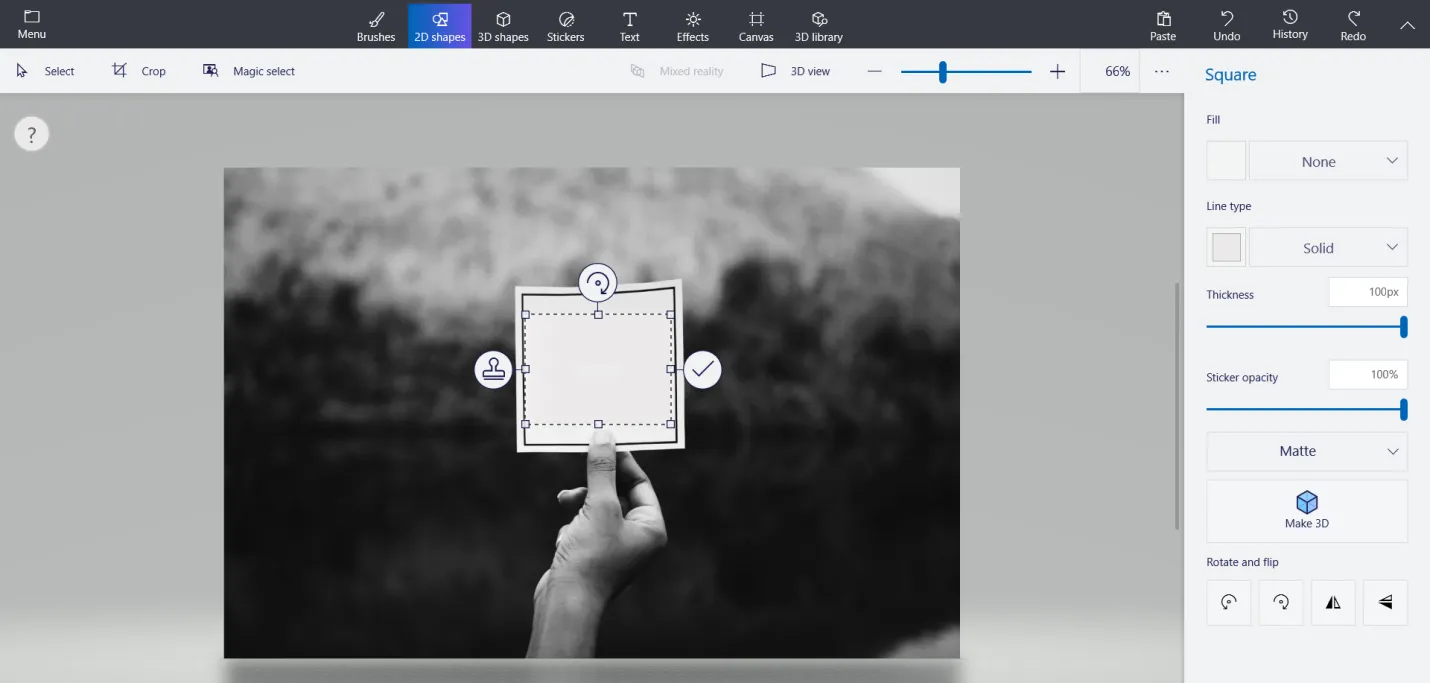Click the rotate handle above the square
Image resolution: width=1430 pixels, height=683 pixels.
point(598,283)
